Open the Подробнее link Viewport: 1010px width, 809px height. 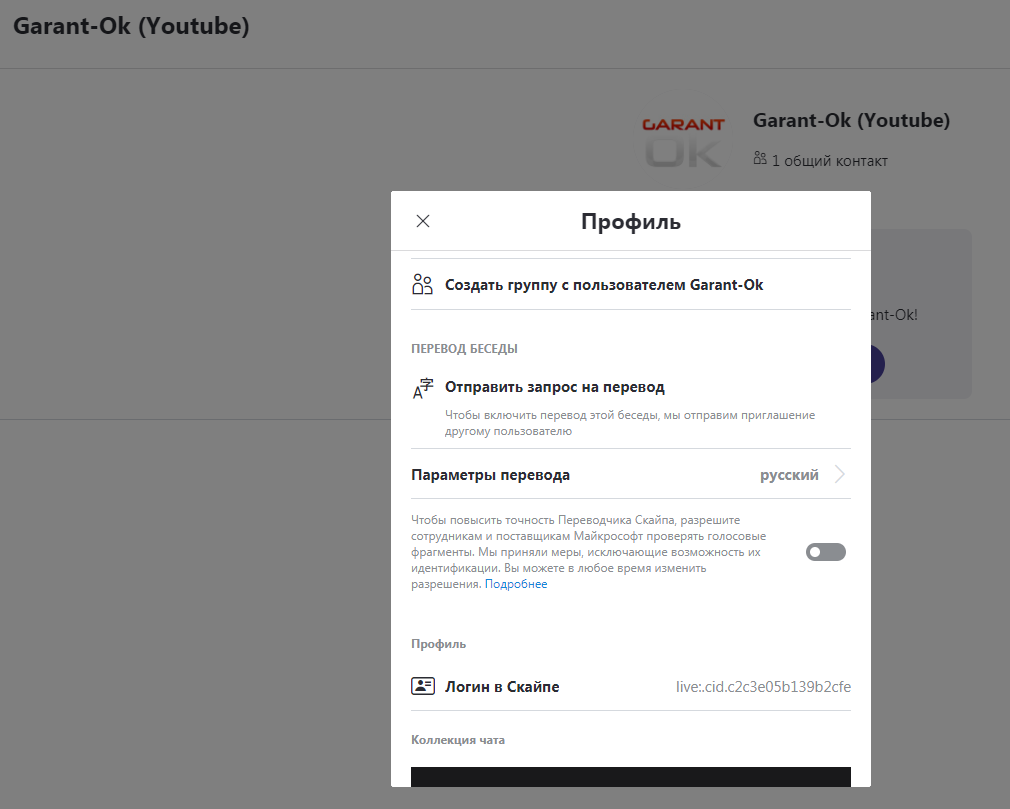point(516,584)
